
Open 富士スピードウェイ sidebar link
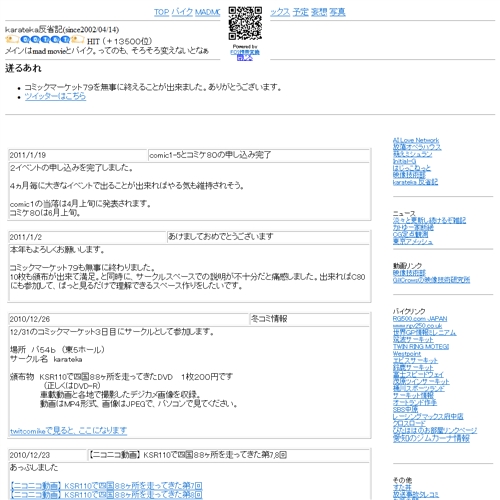click(x=418, y=375)
